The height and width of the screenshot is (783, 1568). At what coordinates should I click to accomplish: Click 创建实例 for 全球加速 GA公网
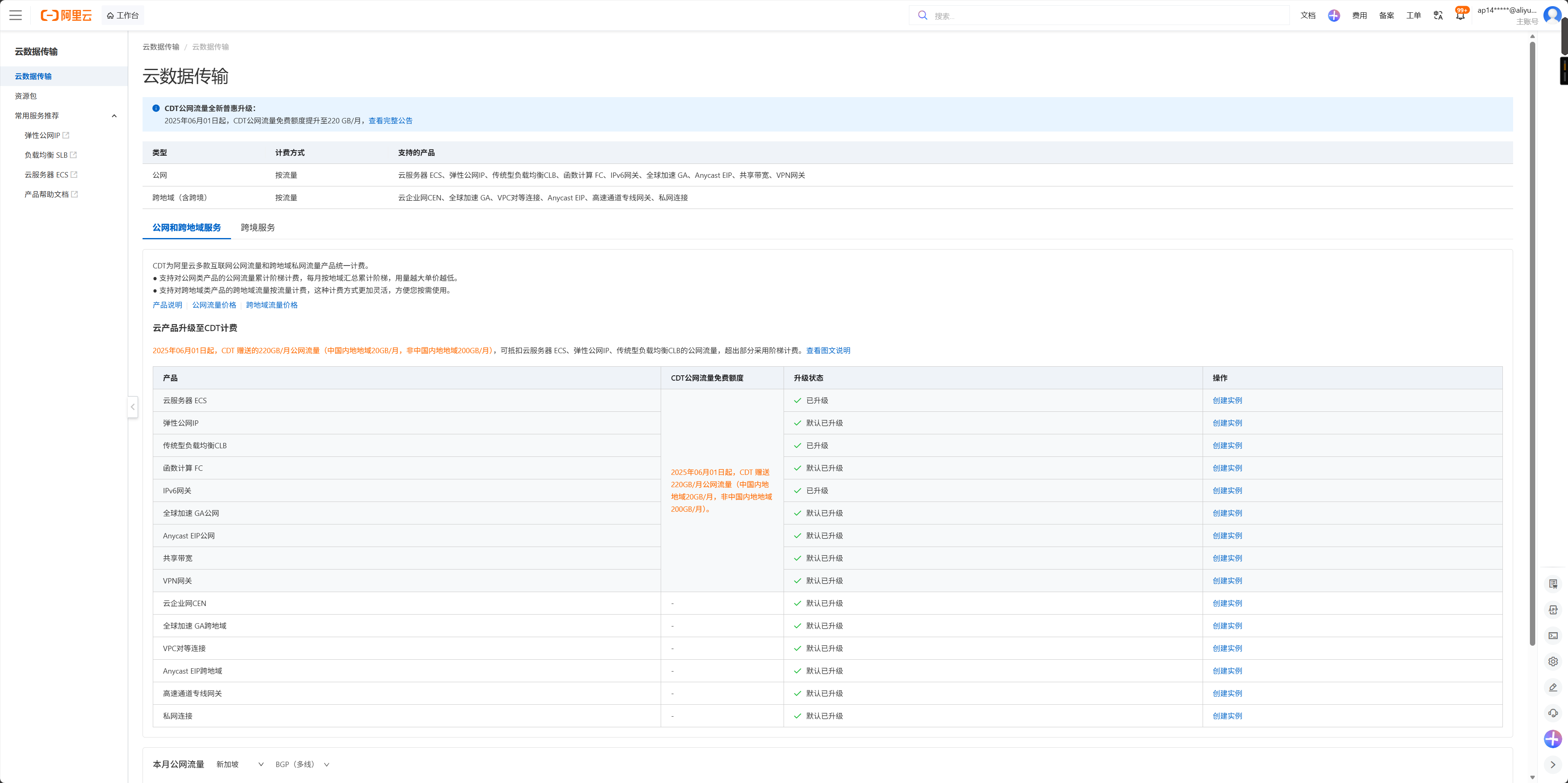pos(1227,513)
